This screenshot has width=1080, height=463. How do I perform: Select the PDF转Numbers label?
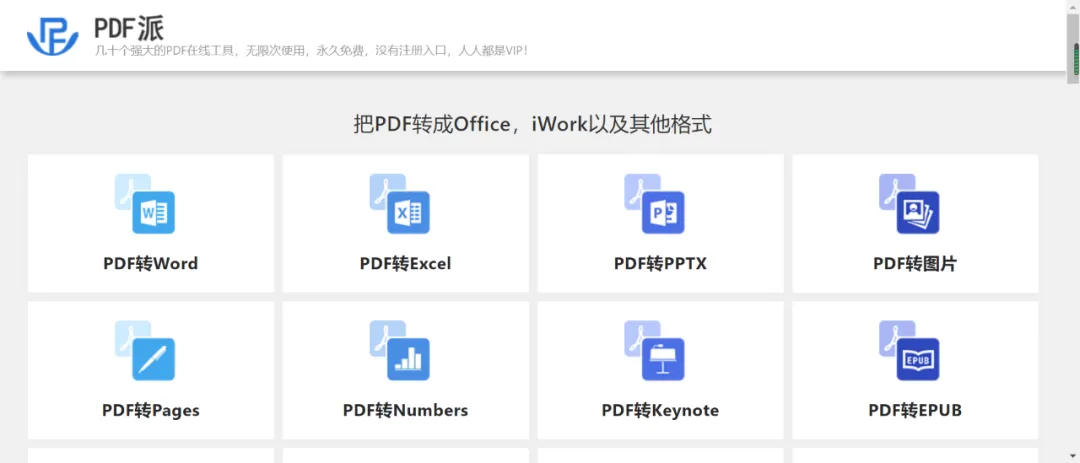point(406,411)
